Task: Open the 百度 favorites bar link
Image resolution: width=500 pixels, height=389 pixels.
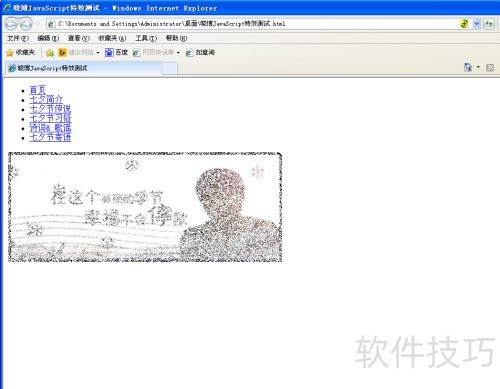Action: coord(116,52)
